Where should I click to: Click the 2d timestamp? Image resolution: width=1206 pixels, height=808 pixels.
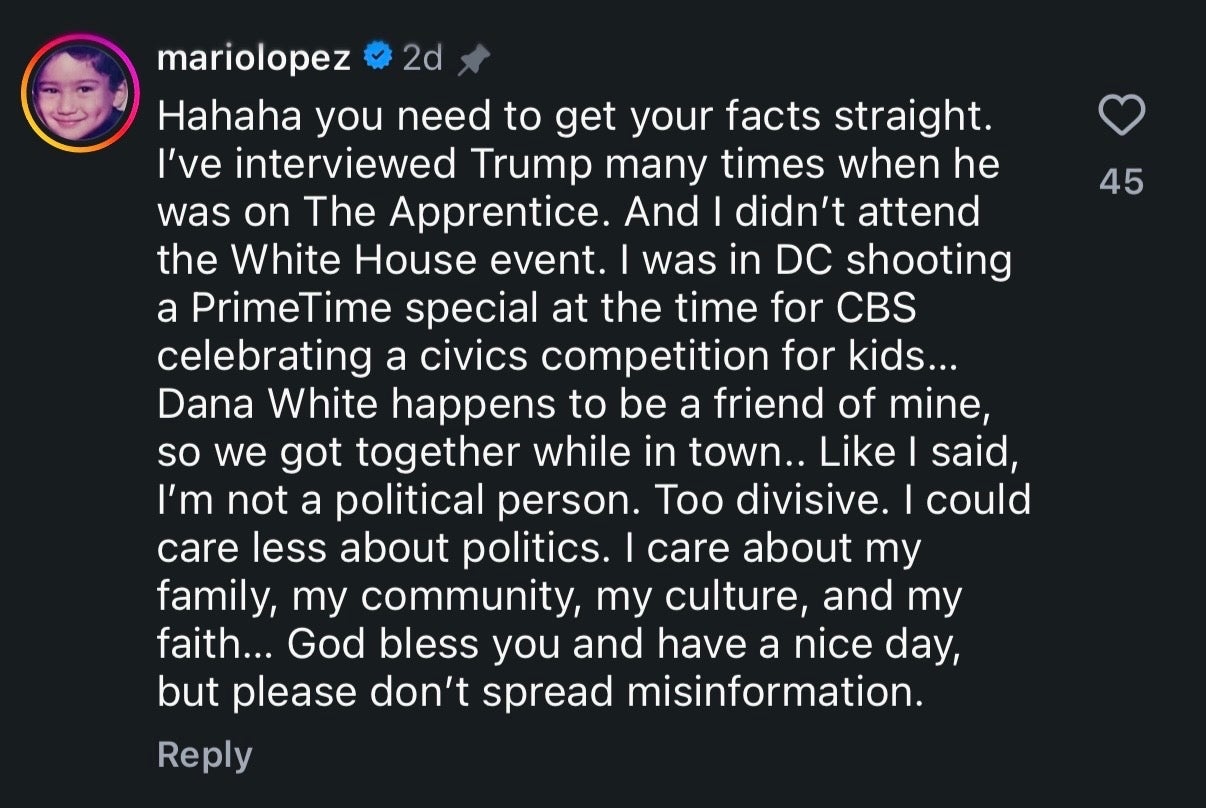point(421,60)
